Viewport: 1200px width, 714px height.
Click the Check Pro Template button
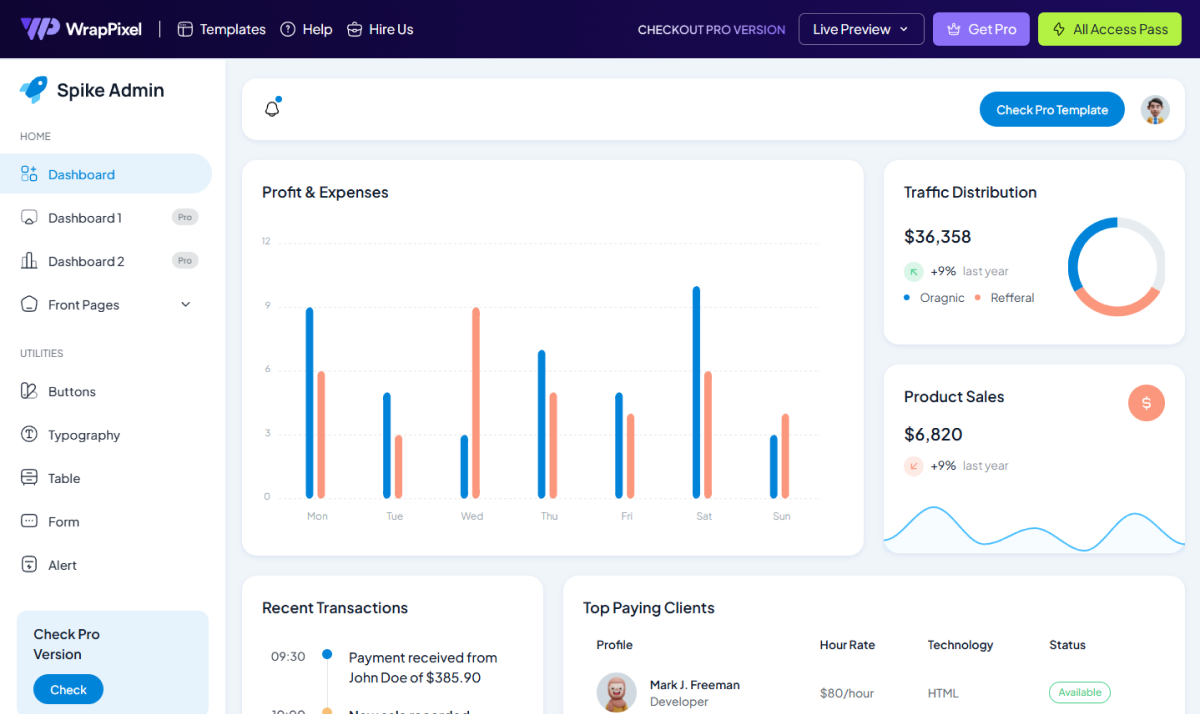pos(1052,110)
